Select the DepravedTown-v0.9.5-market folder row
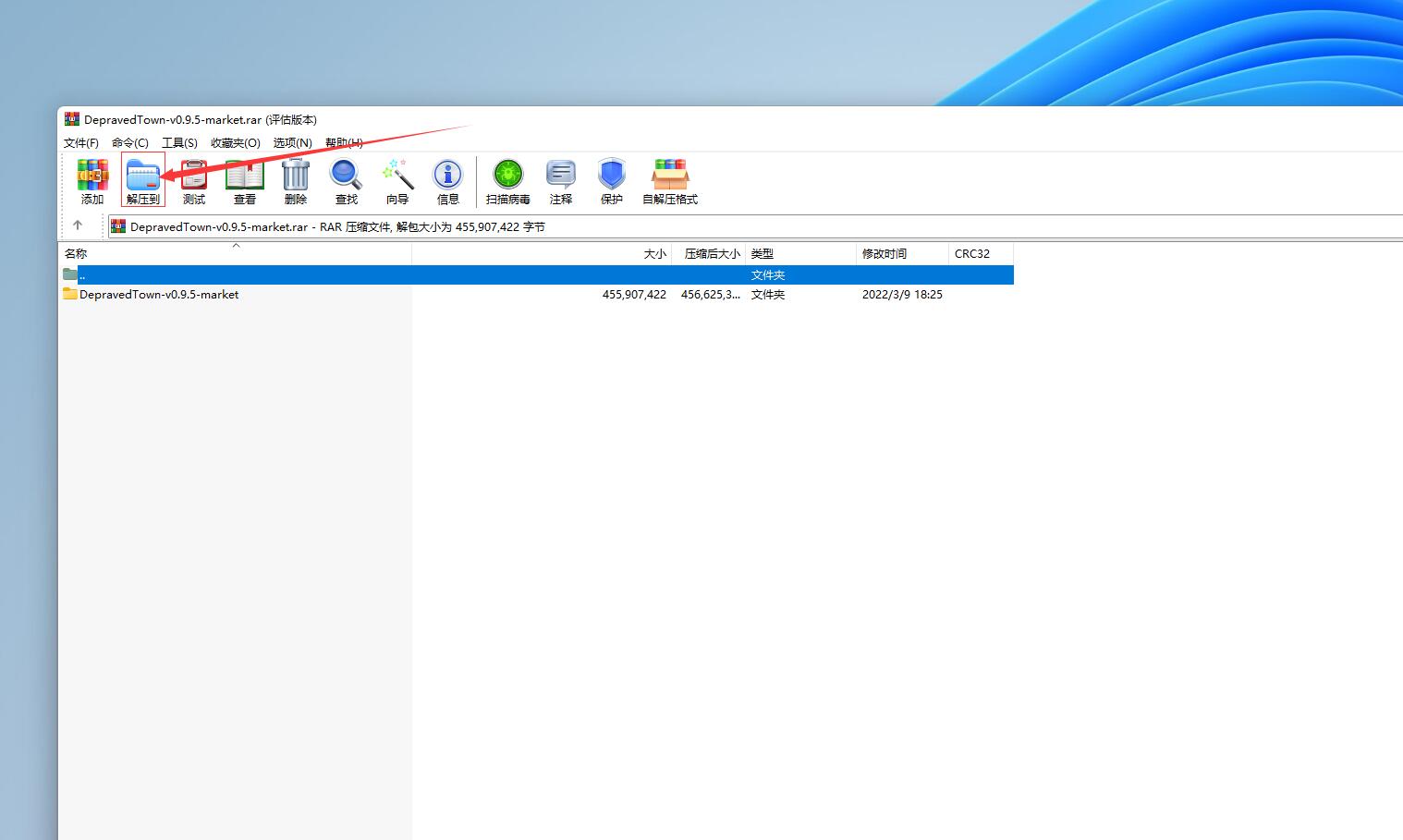Screen dimensions: 1403x840 coord(536,294)
